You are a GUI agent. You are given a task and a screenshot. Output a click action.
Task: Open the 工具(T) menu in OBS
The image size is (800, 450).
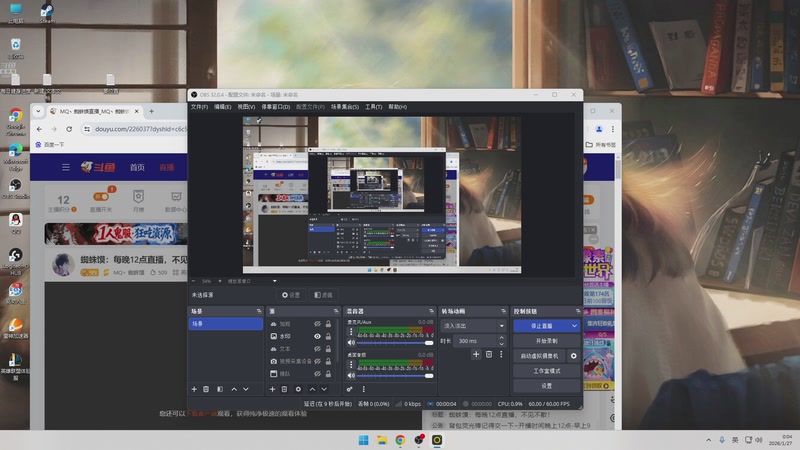pyautogui.click(x=373, y=107)
